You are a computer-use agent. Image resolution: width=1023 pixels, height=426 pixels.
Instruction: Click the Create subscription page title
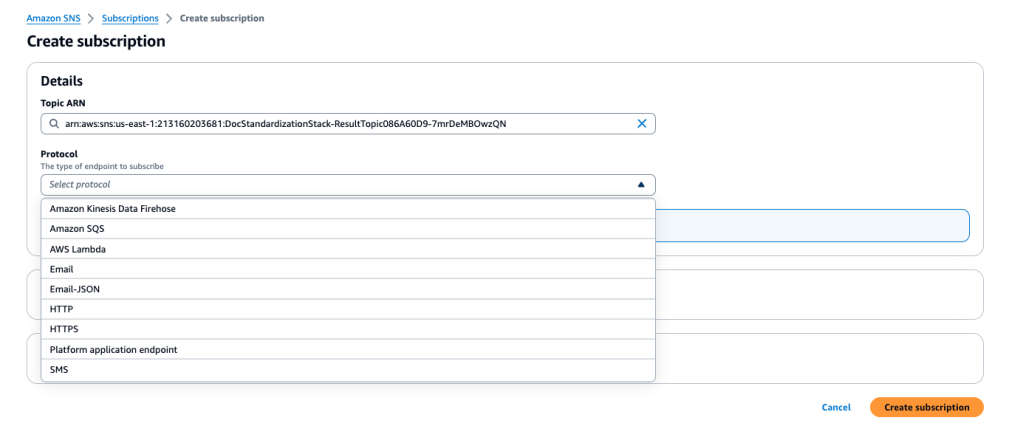point(96,42)
